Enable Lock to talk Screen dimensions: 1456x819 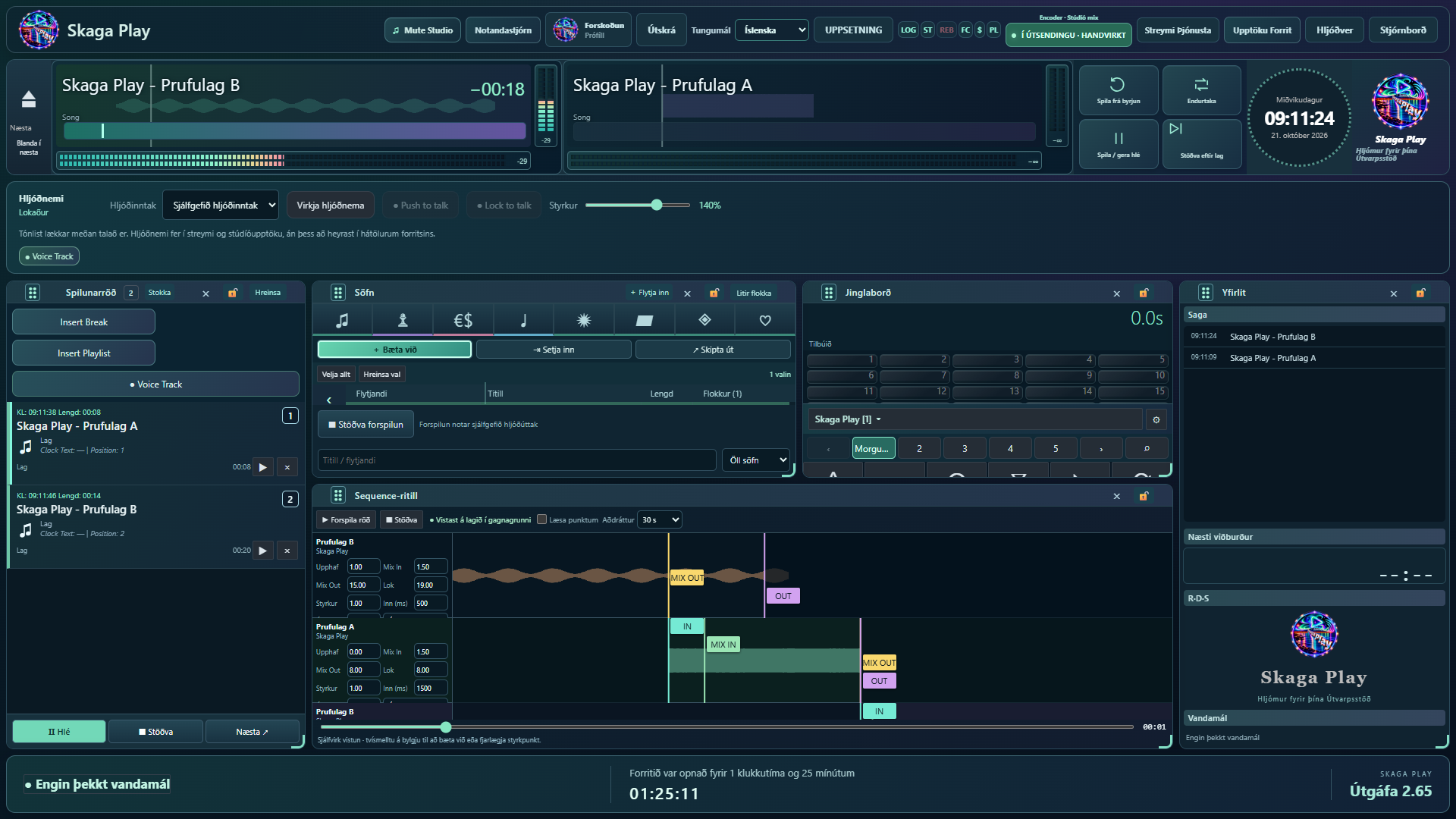click(504, 206)
